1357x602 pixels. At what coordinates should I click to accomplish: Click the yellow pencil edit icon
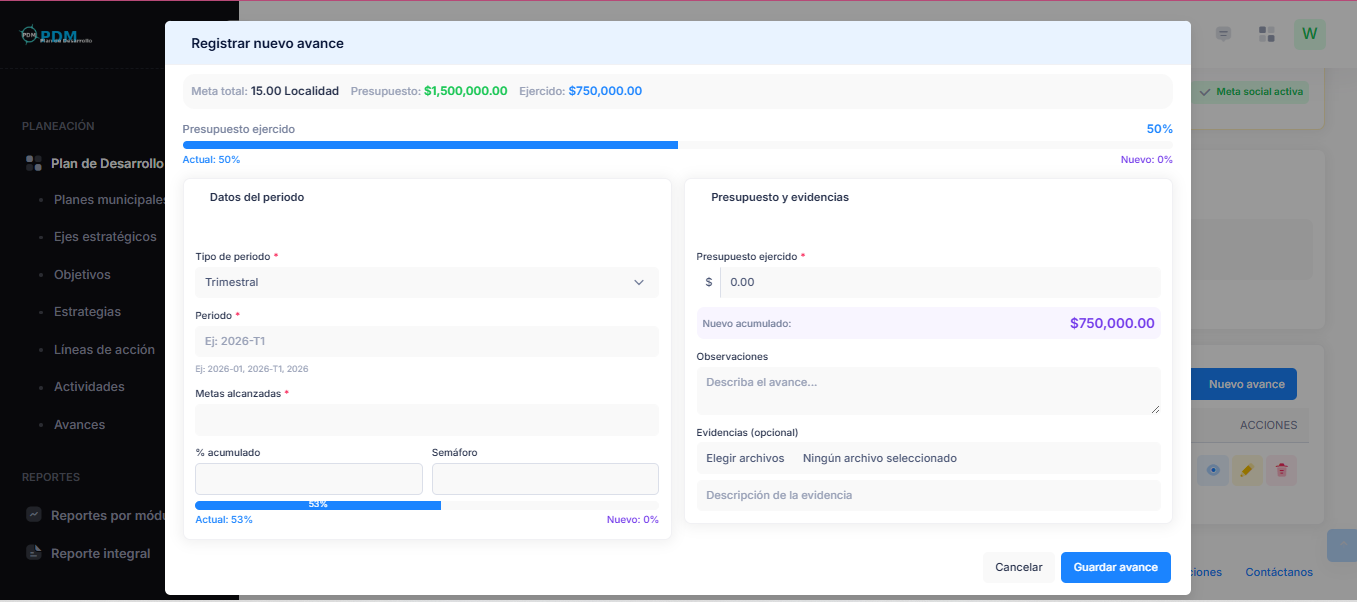point(1246,470)
